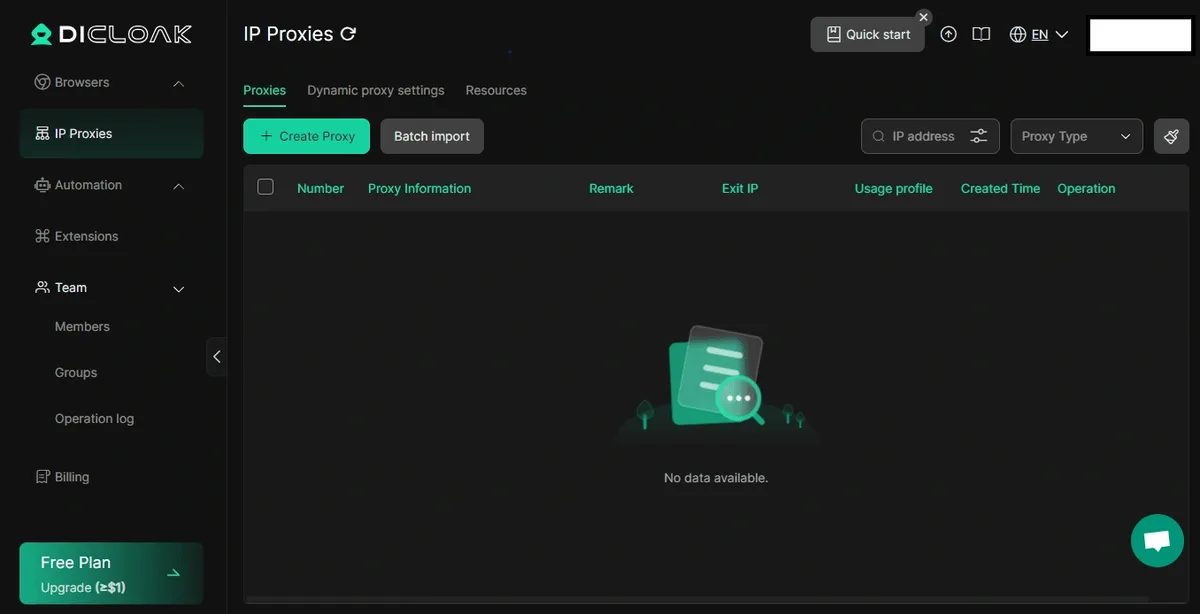Open the documentation book icon

(981, 34)
